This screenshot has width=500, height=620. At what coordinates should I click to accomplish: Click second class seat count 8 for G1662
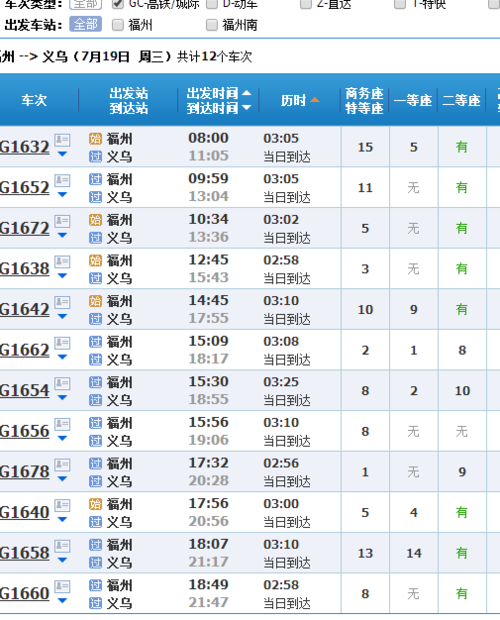462,350
